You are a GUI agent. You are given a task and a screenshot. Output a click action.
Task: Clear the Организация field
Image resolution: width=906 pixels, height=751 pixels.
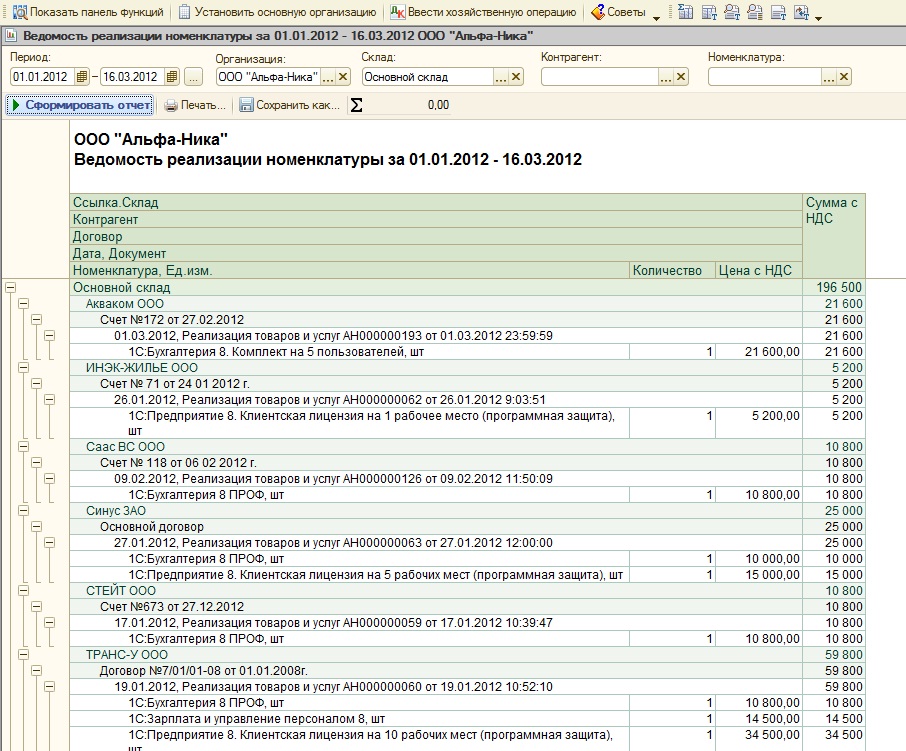343,77
